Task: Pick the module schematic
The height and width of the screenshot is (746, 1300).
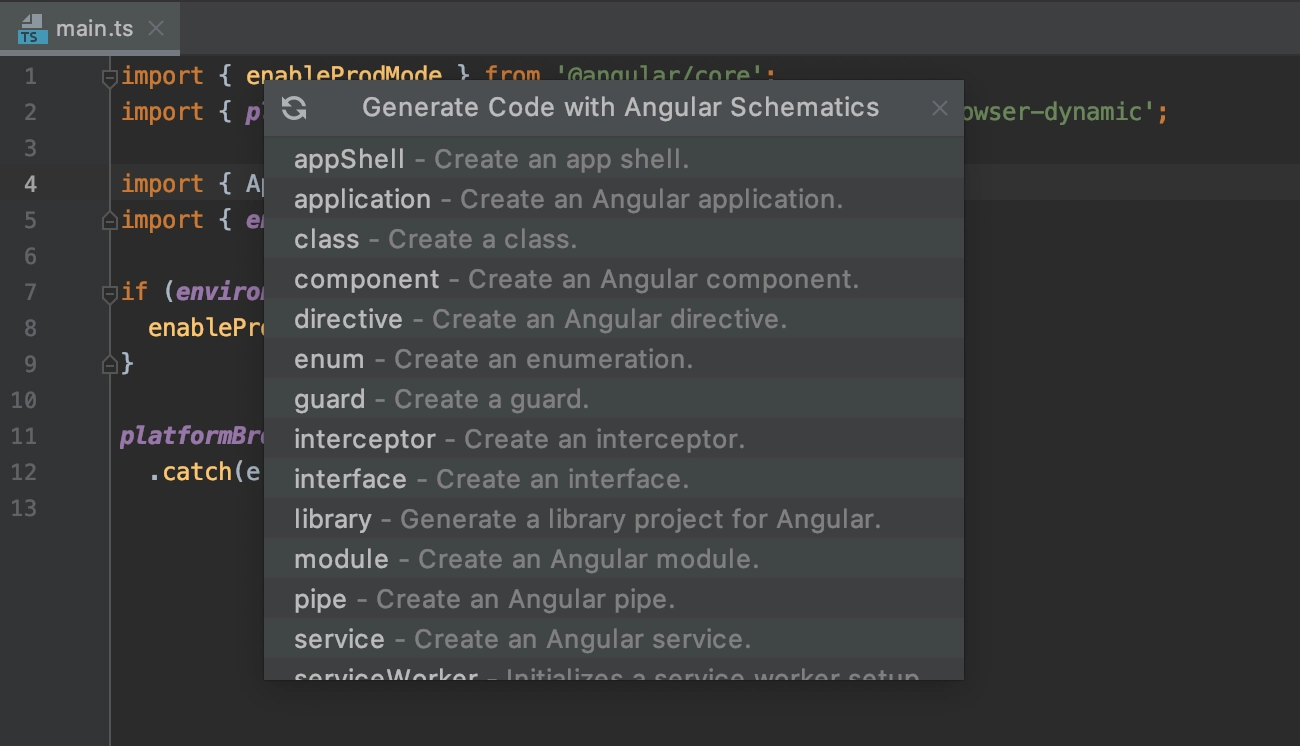Action: [614, 559]
